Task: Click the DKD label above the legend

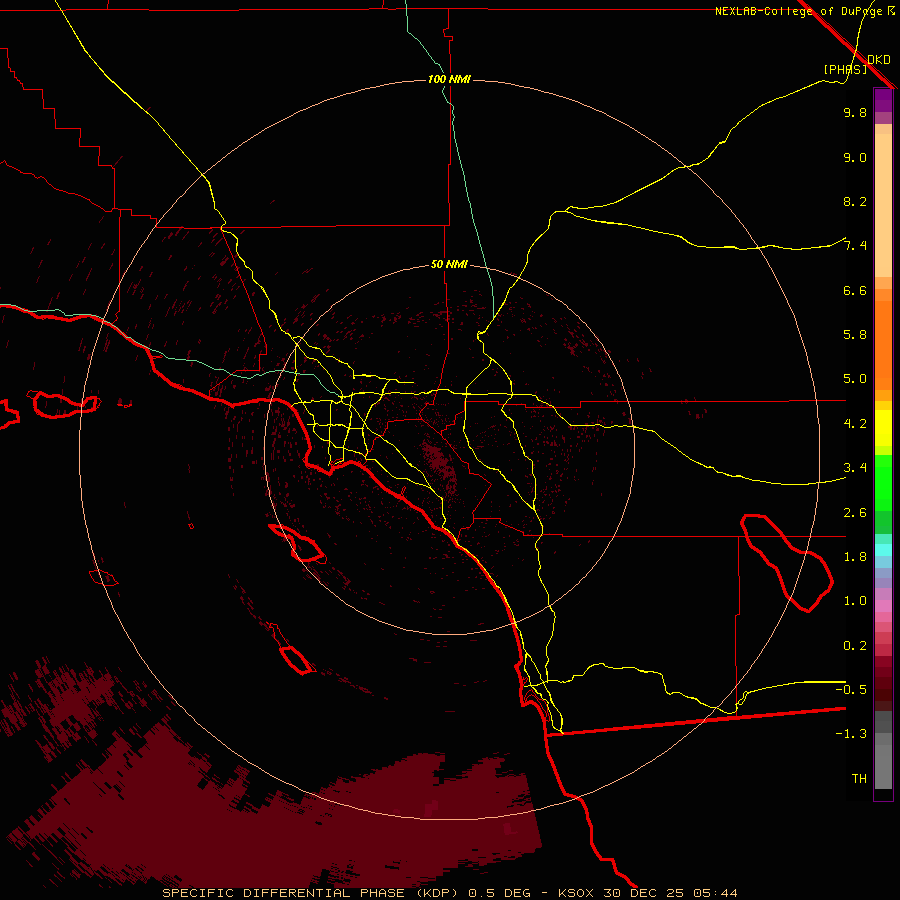Action: [x=878, y=59]
